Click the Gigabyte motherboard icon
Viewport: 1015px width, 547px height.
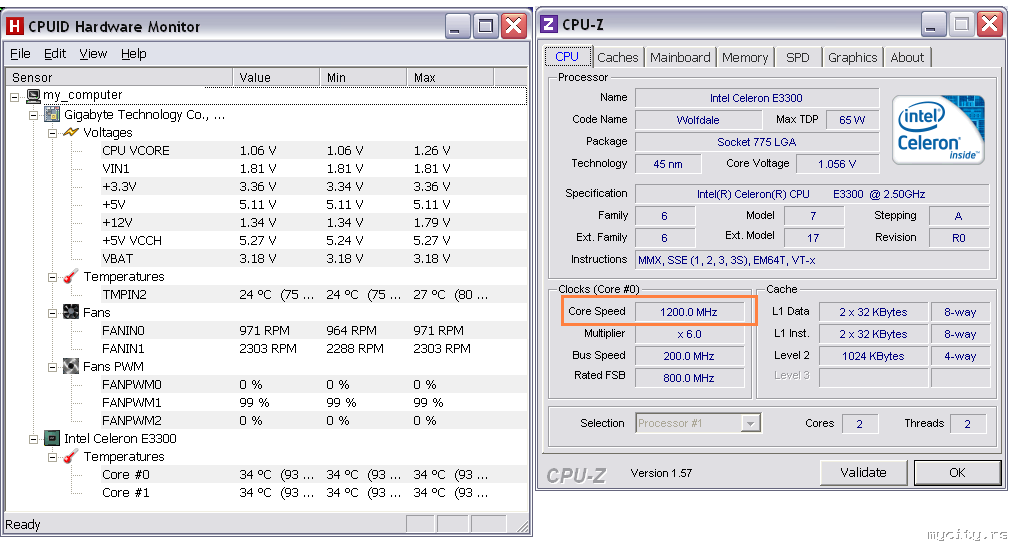click(52, 115)
